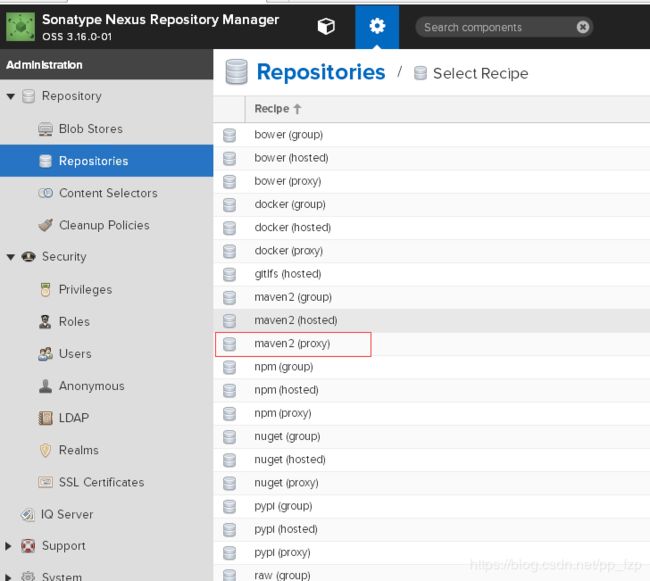Click the Privileges medal icon
This screenshot has height=581, width=650.
(x=45, y=290)
